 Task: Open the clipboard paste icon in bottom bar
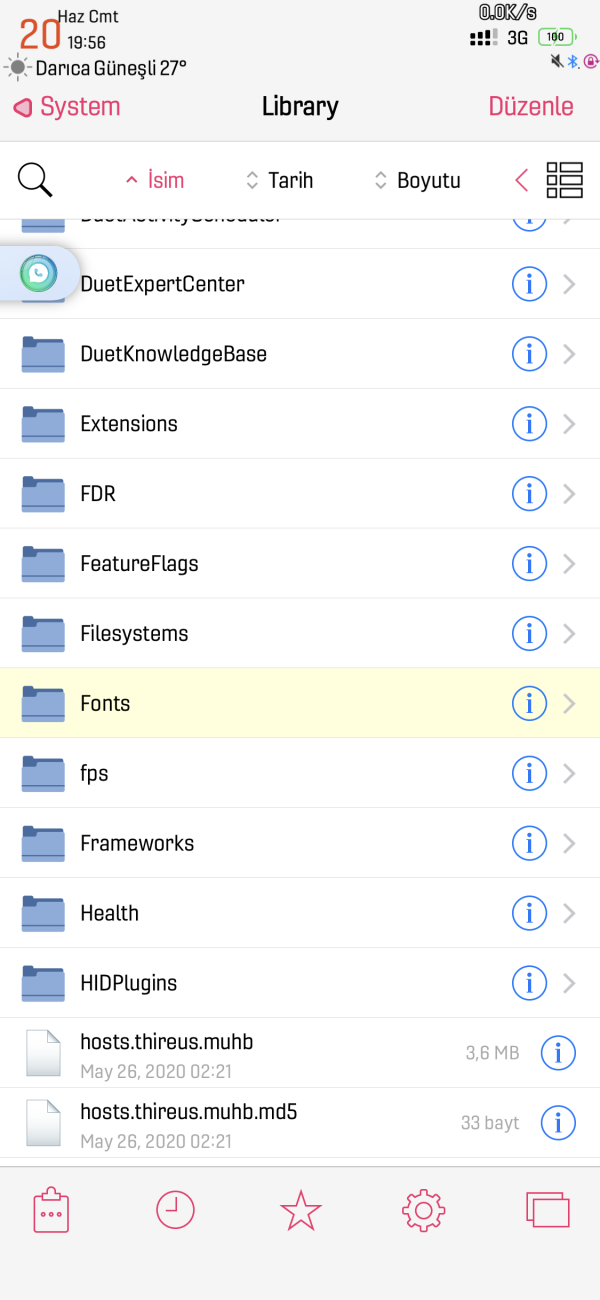51,1211
